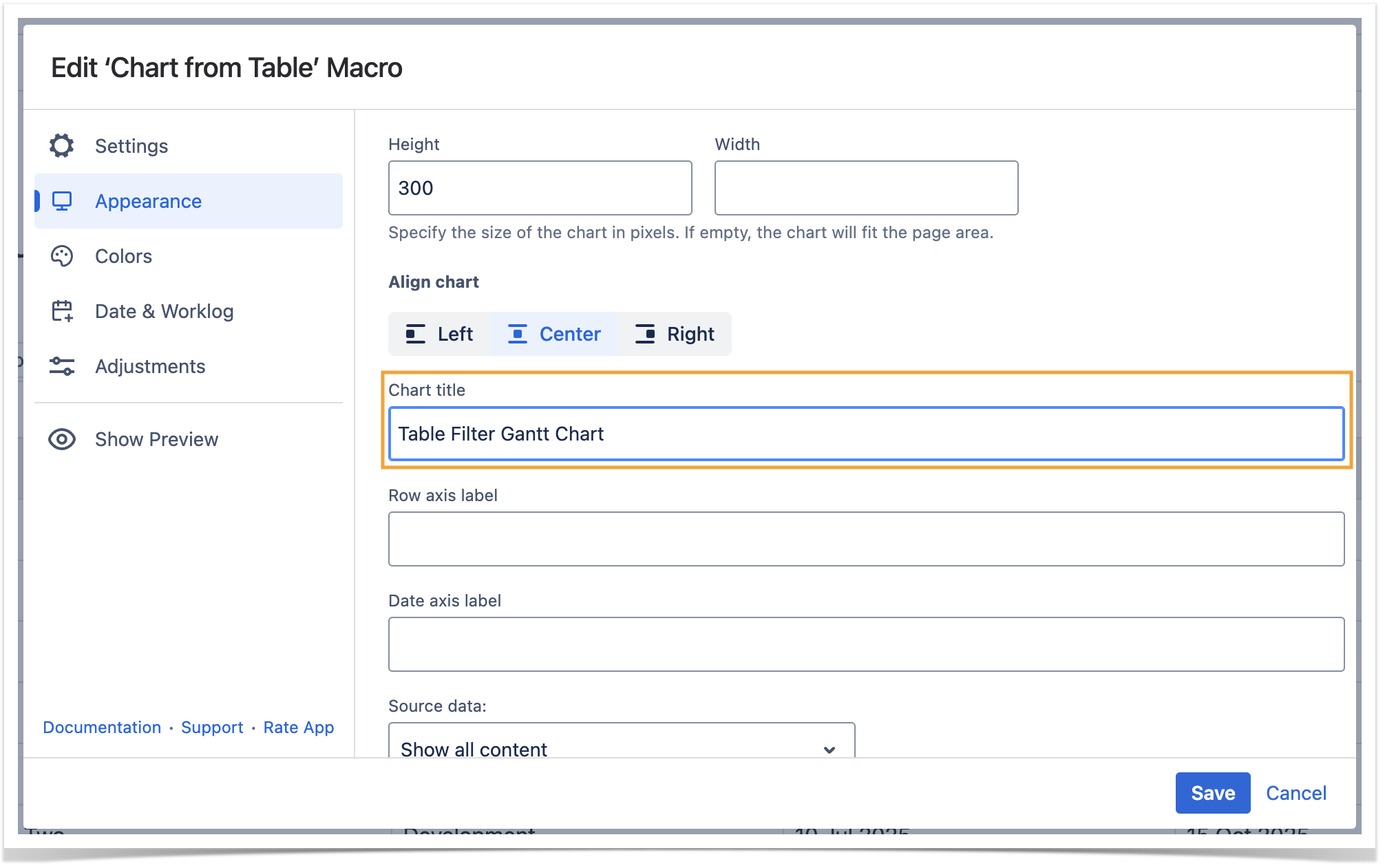
Task: Click the left-align icon in Align chart
Action: click(x=415, y=335)
